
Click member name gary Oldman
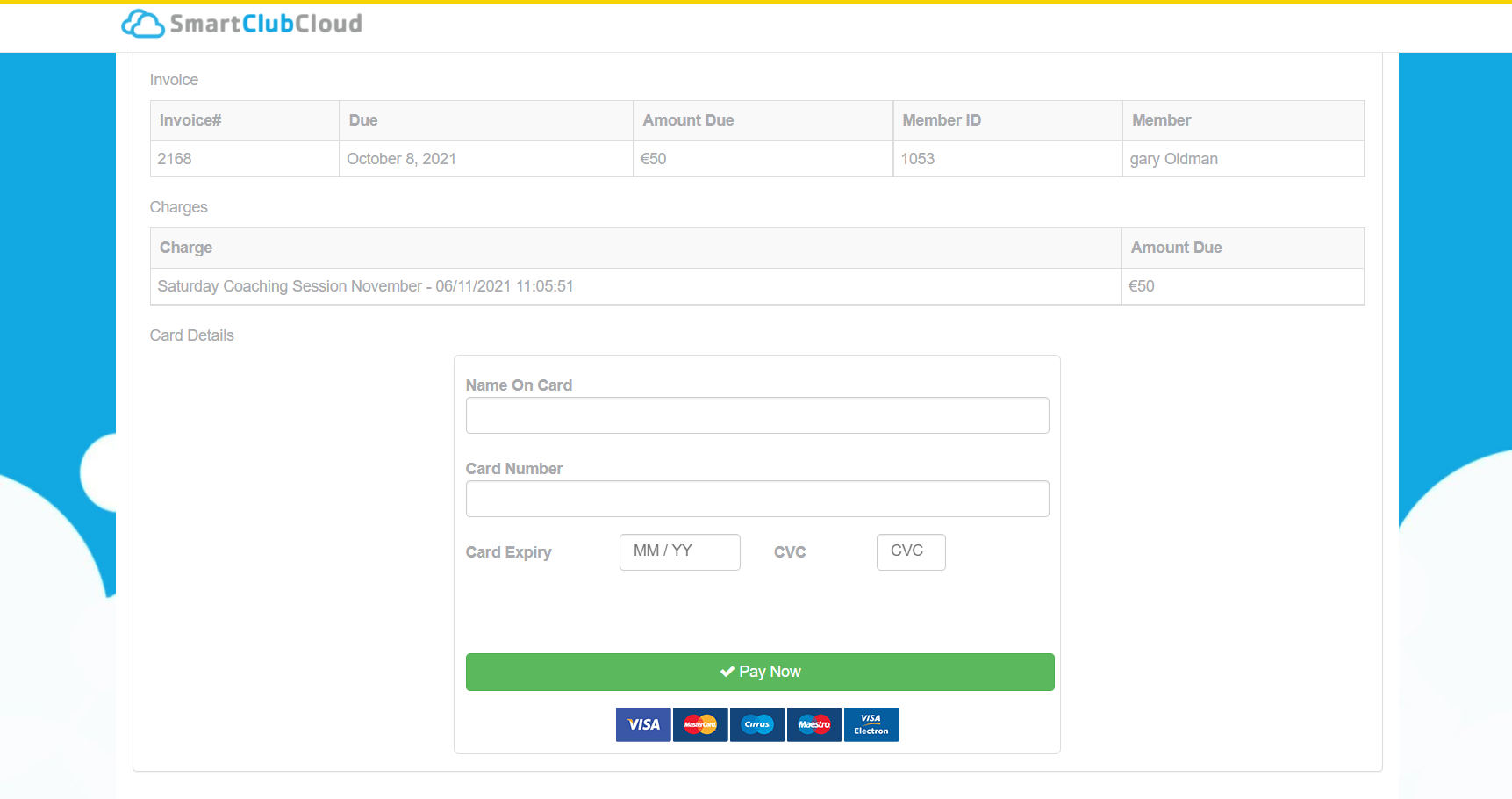point(1173,159)
